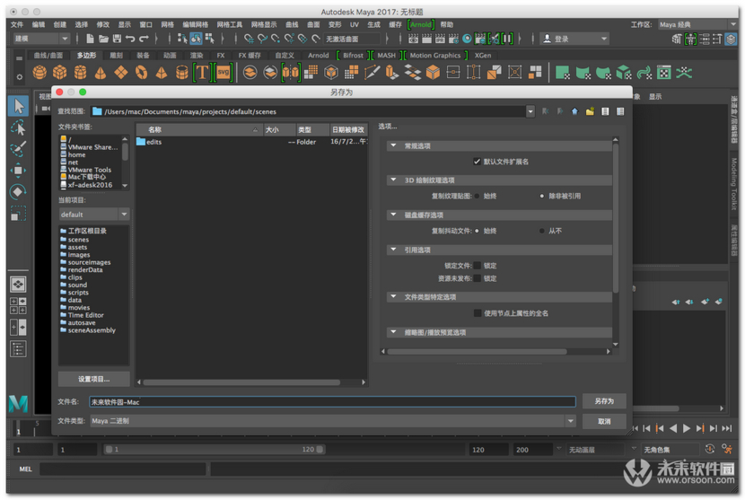The height and width of the screenshot is (500, 745).
Task: Collapse the disk cache options section
Action: tap(393, 215)
